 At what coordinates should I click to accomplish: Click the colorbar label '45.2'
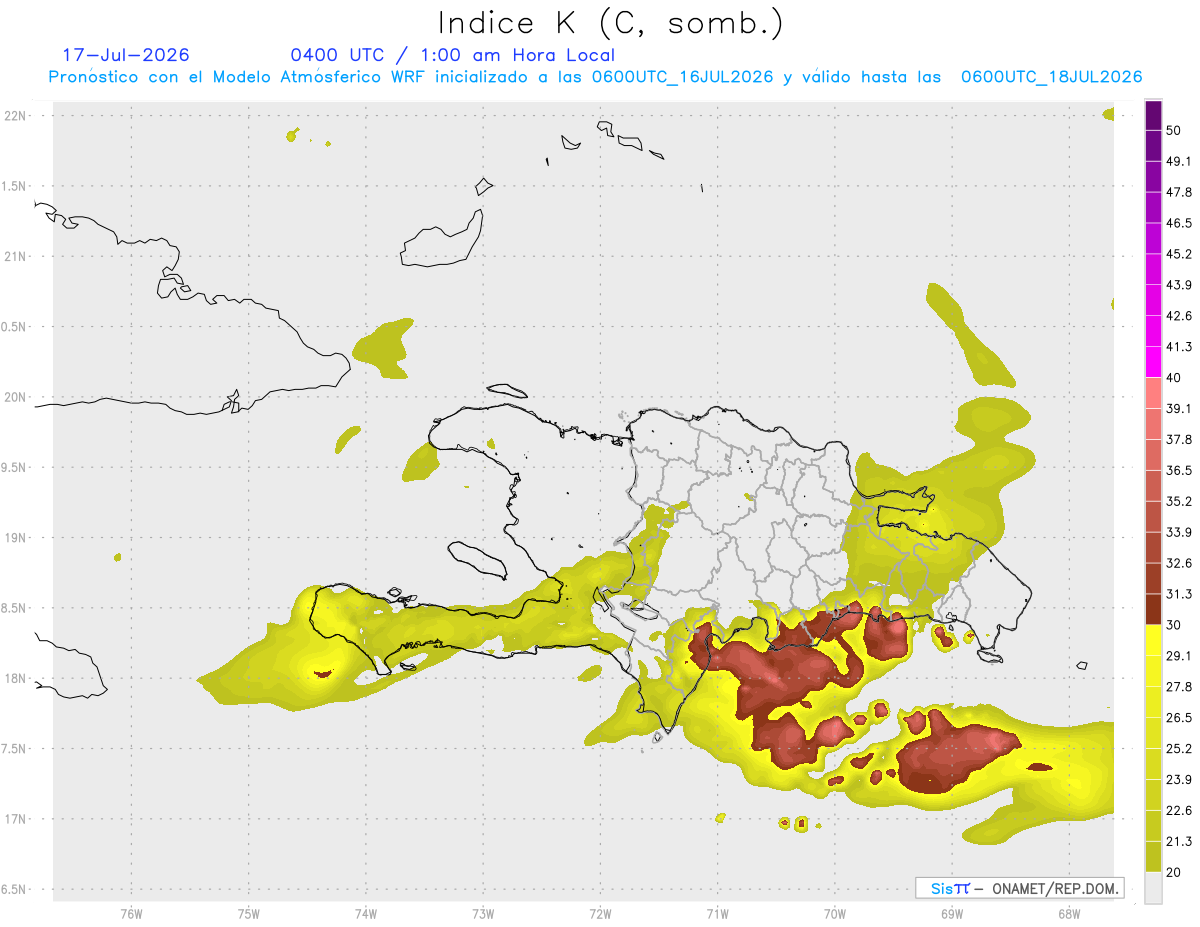1179,255
